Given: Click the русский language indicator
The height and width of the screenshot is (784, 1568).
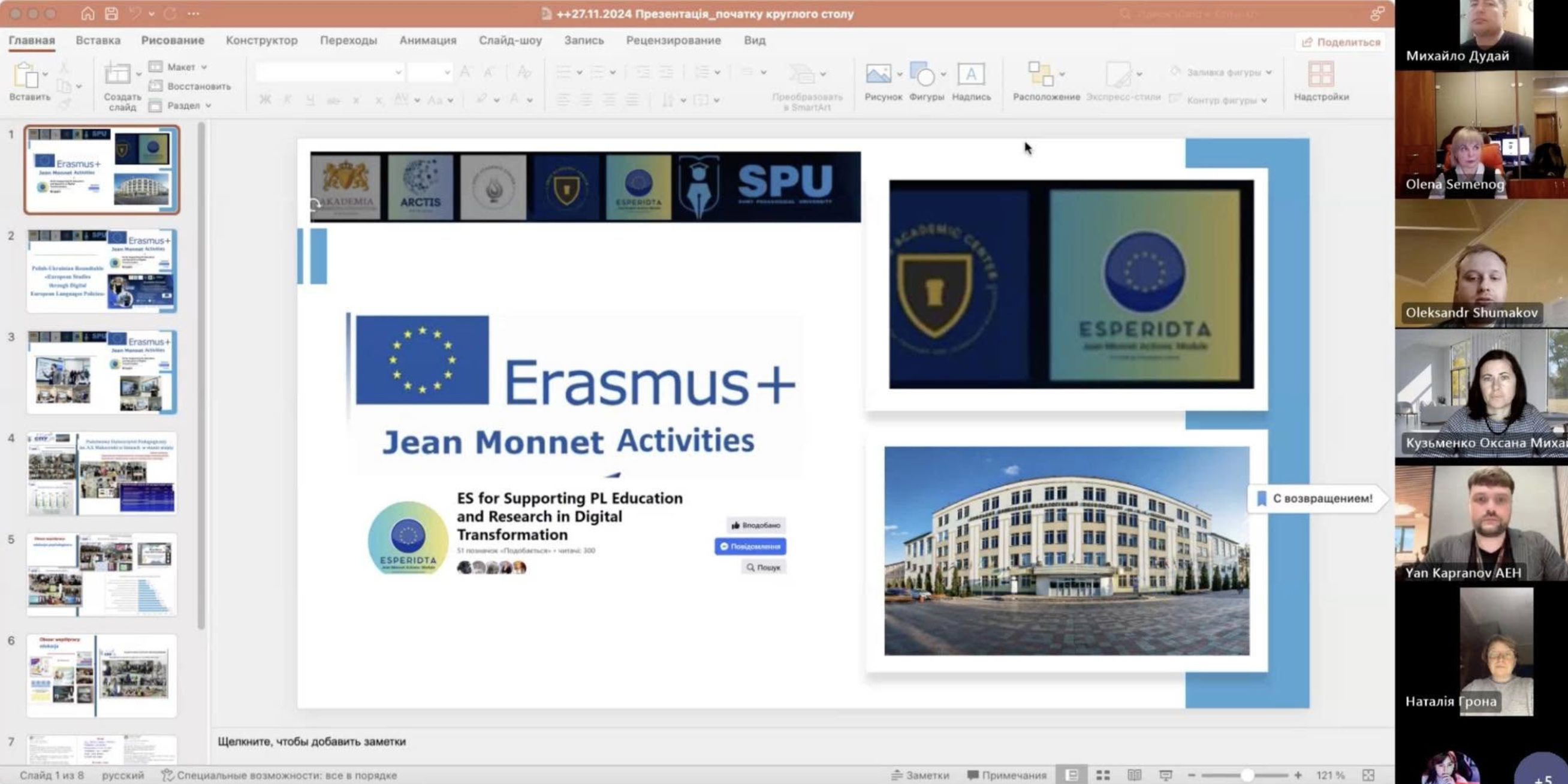Looking at the screenshot, I should point(123,775).
